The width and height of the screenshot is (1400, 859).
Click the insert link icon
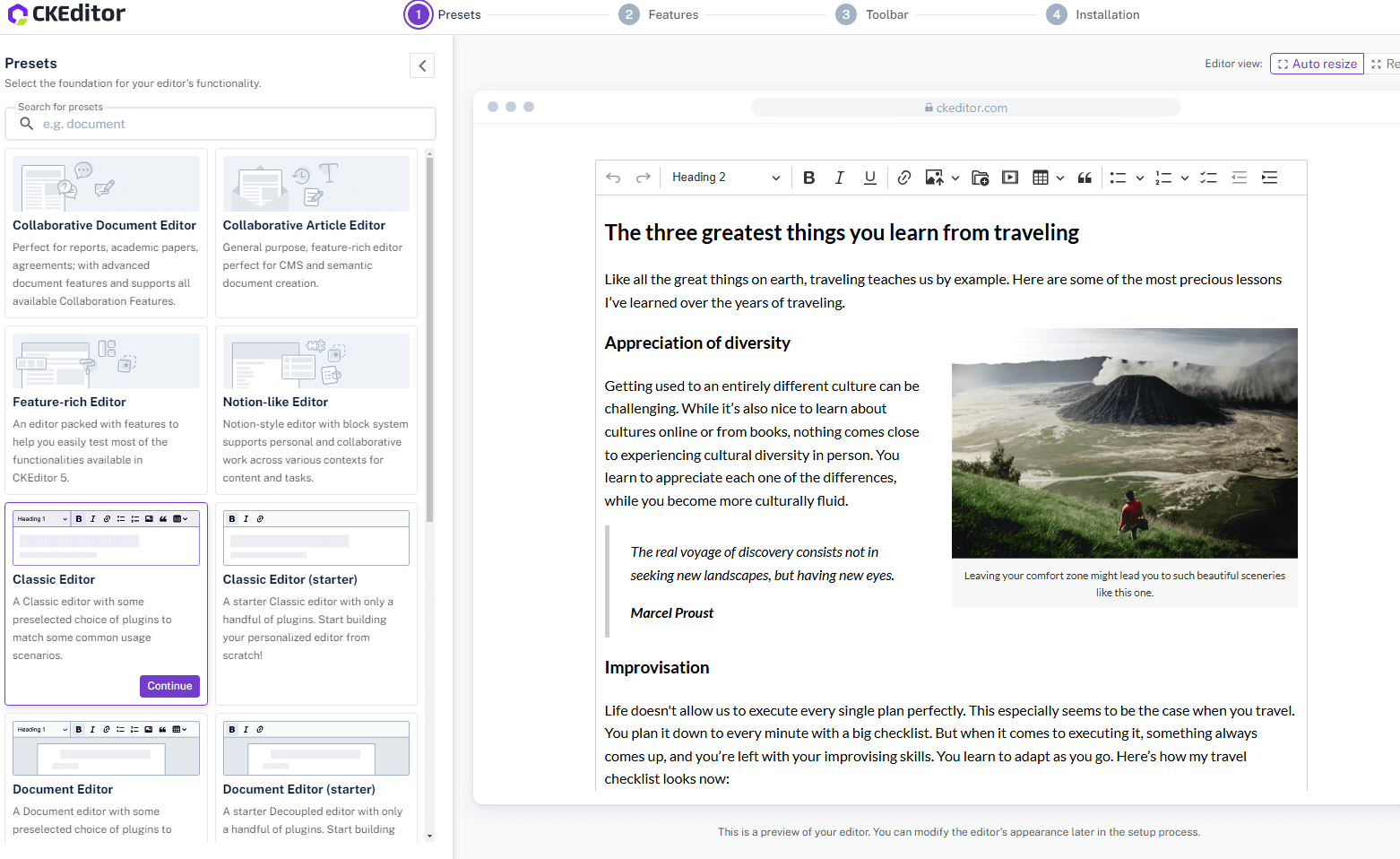903,178
